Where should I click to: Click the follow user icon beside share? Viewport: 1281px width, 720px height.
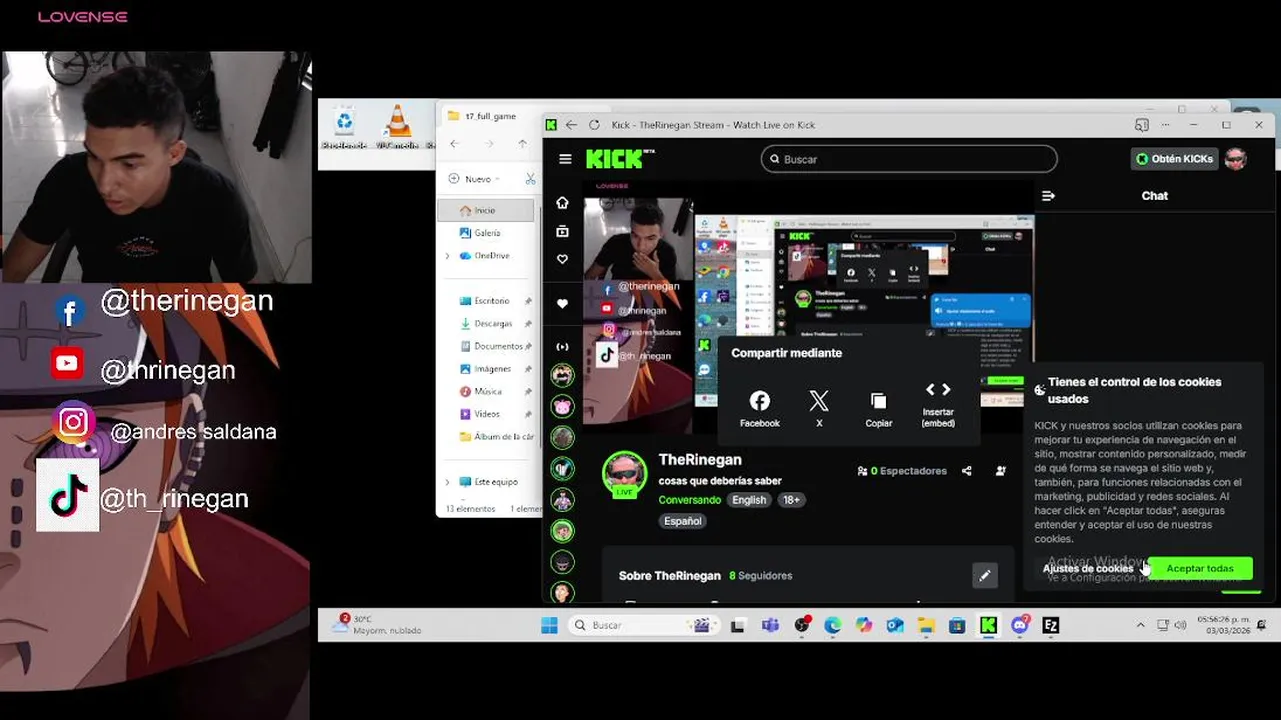[x=1001, y=471]
